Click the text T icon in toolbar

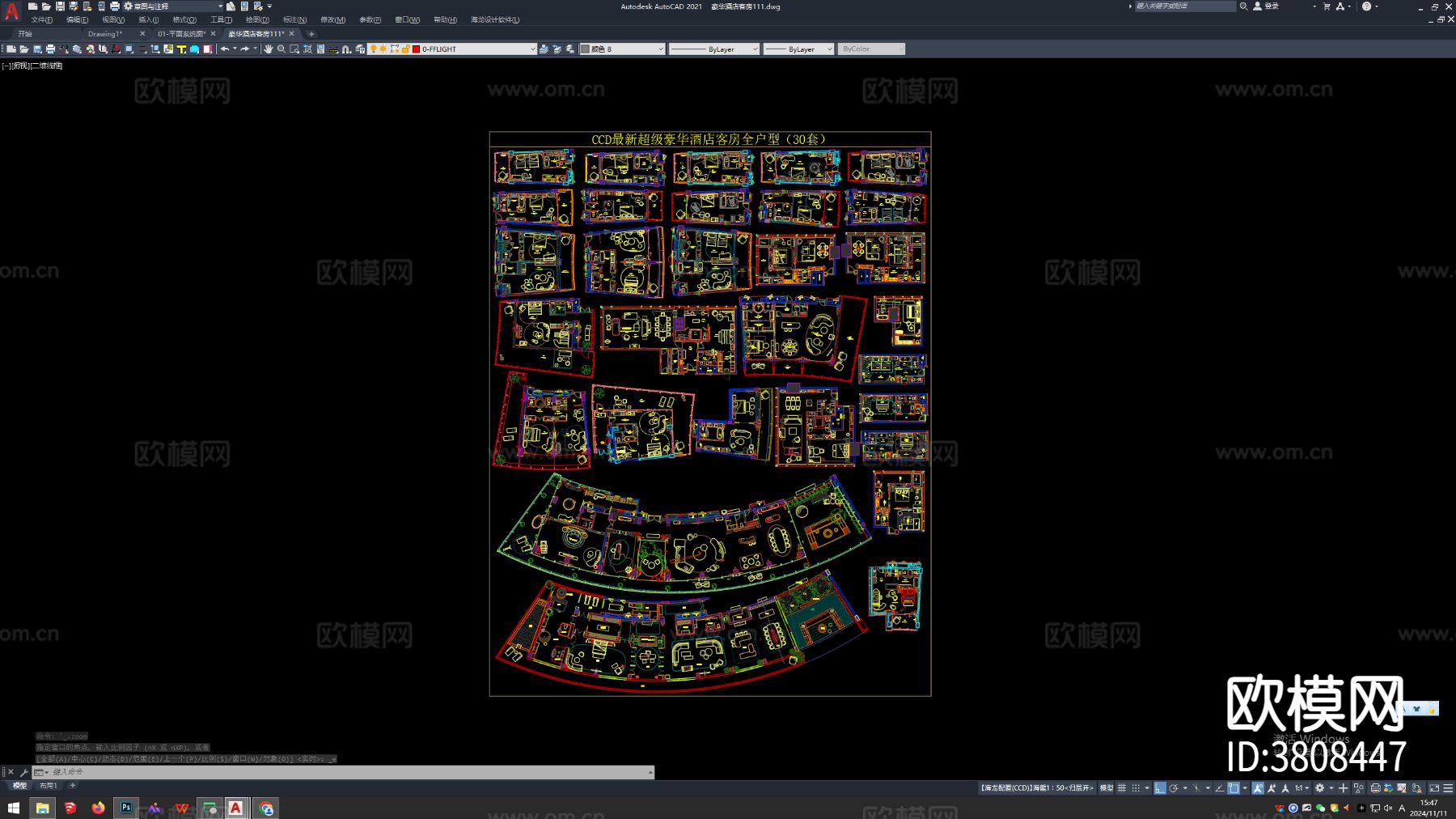181,49
